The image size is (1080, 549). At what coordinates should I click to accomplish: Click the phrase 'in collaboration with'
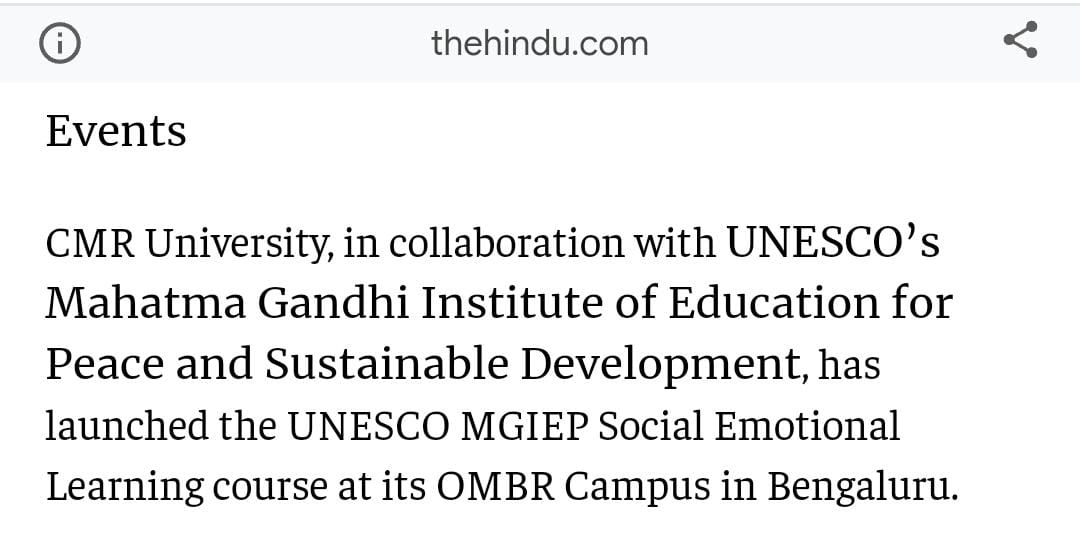[x=528, y=245]
